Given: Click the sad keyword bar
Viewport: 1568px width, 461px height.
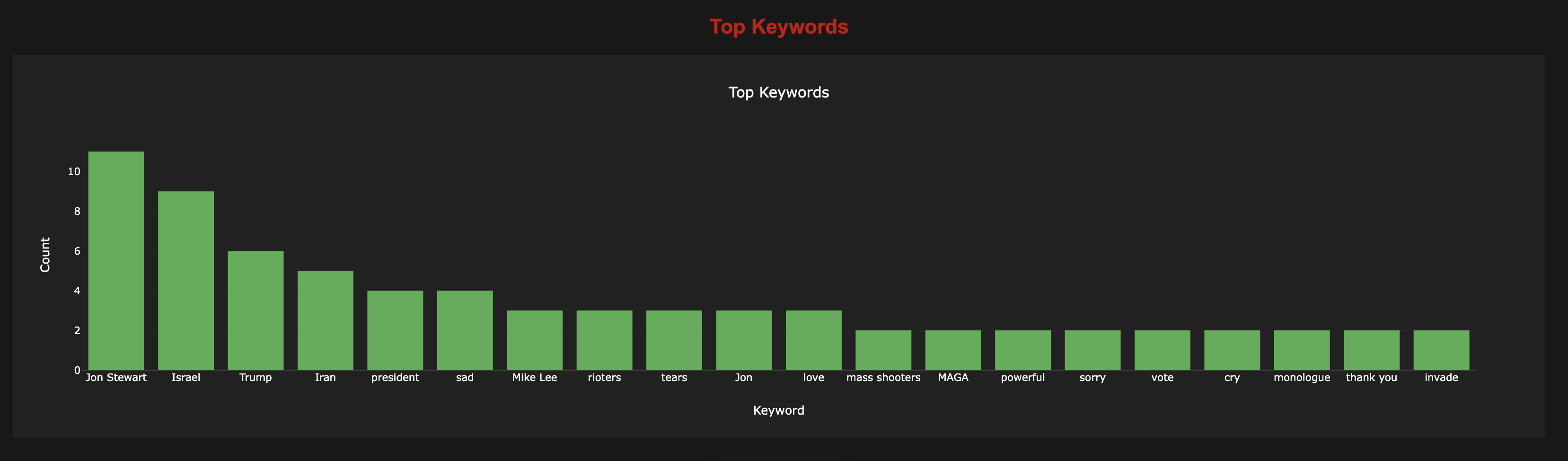Looking at the screenshot, I should point(465,330).
